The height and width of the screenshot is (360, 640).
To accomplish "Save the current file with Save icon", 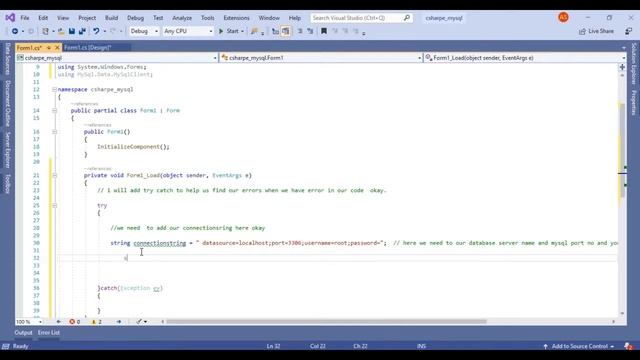I will (72, 31).
